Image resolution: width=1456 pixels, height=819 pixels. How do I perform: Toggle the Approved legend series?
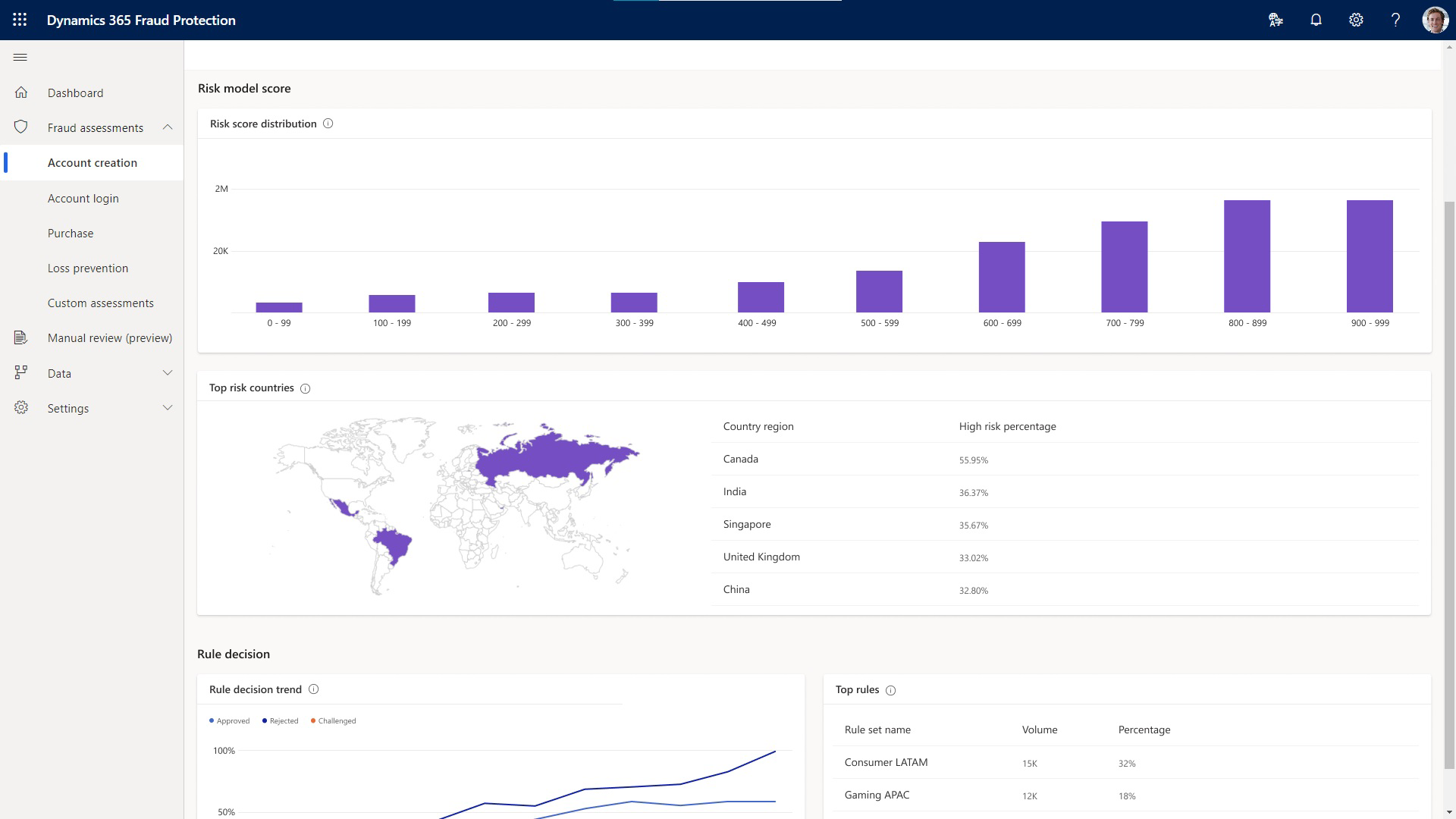click(x=229, y=721)
